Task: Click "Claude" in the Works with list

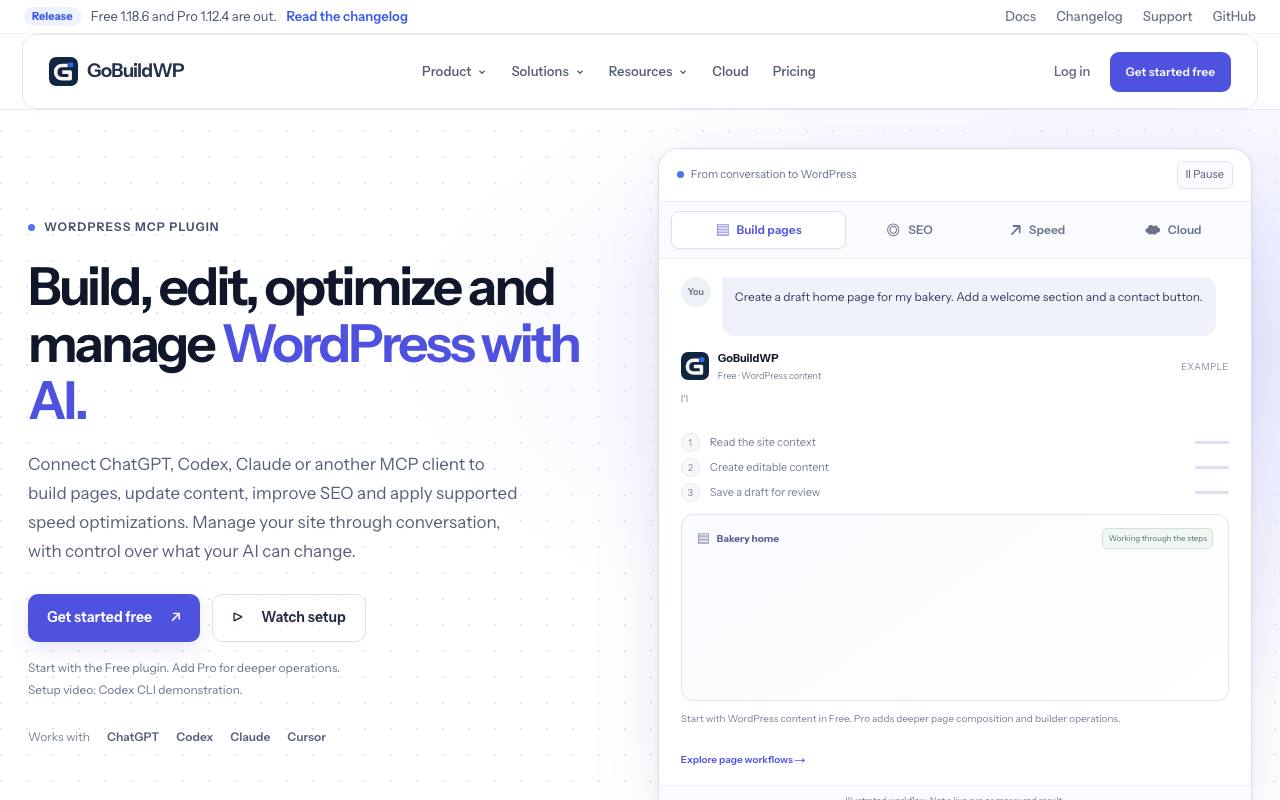Action: 250,737
